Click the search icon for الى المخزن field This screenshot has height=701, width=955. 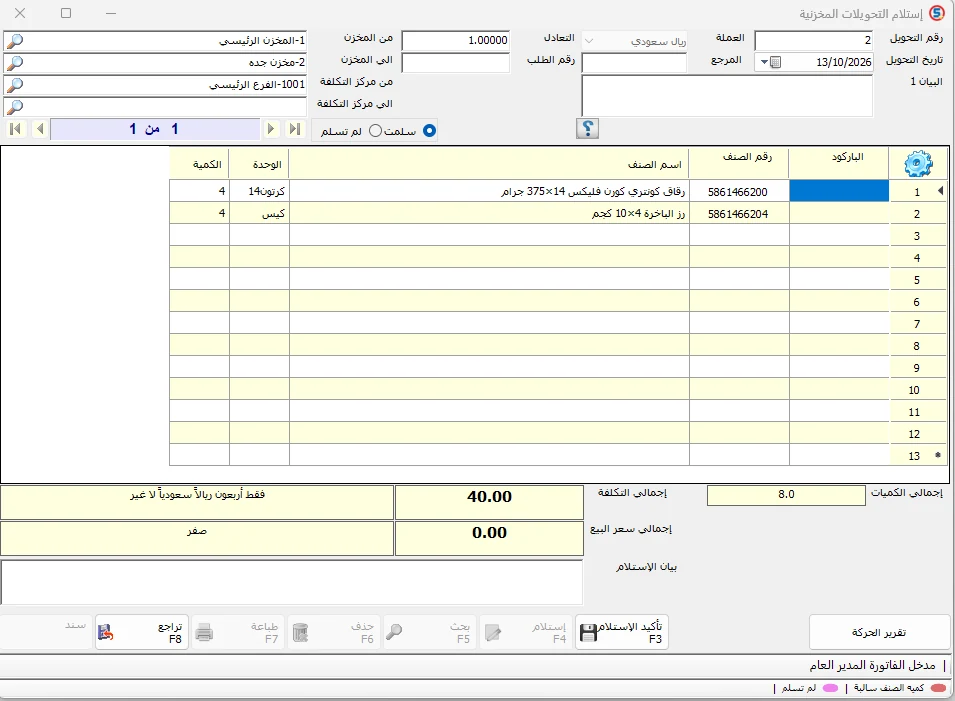14,63
